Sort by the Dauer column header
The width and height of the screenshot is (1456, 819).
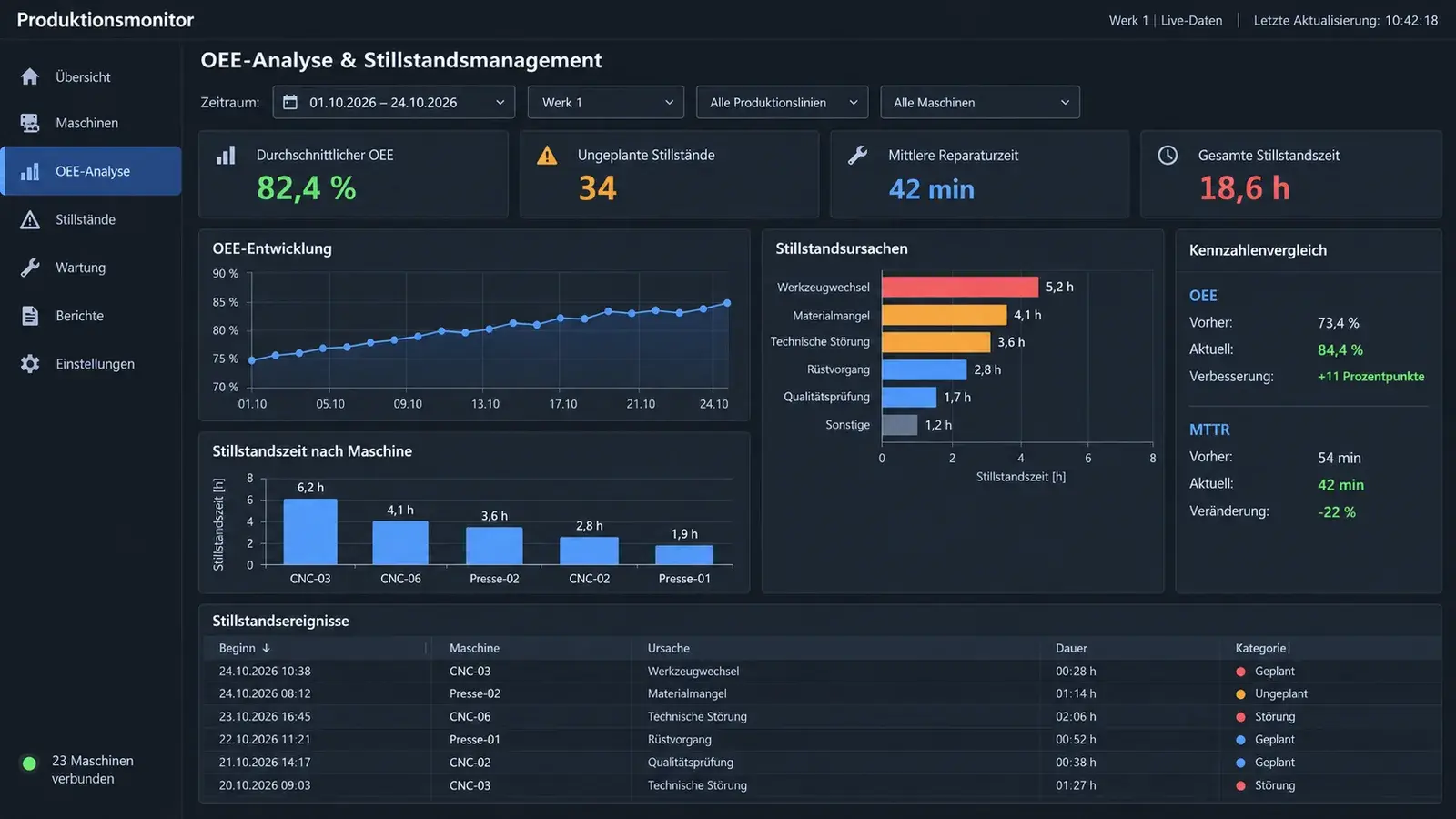[1071, 648]
